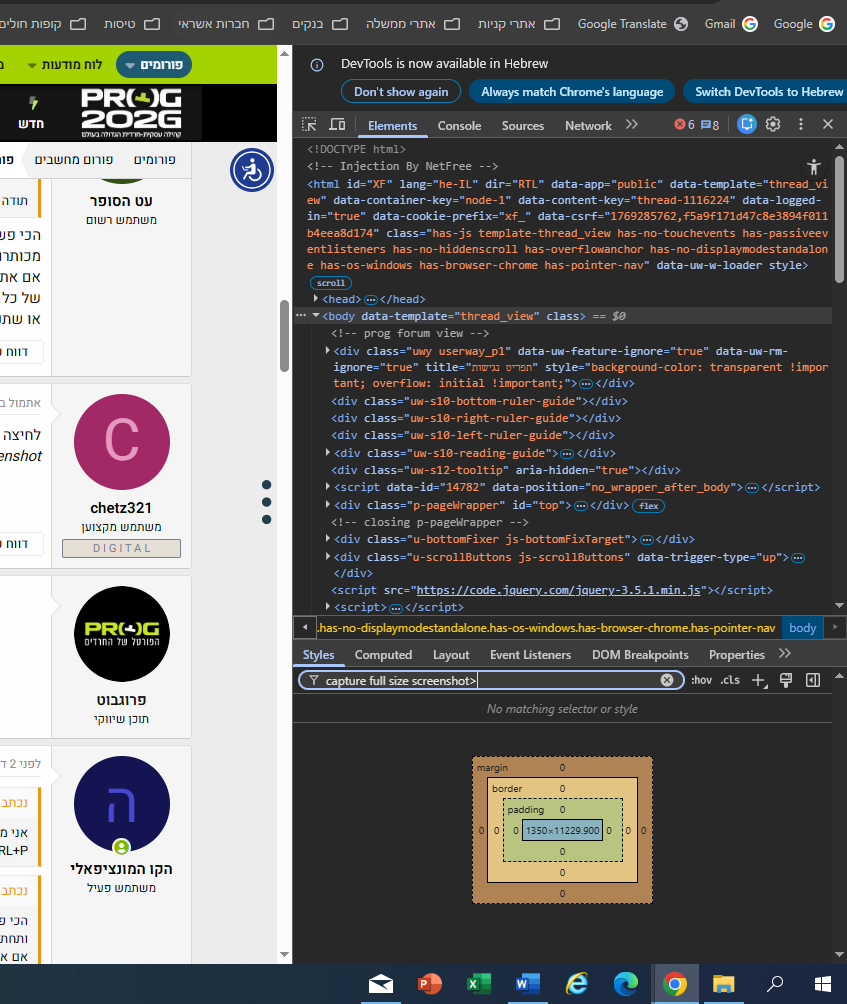Select the body breadcrumb item
The width and height of the screenshot is (847, 1004).
[802, 628]
